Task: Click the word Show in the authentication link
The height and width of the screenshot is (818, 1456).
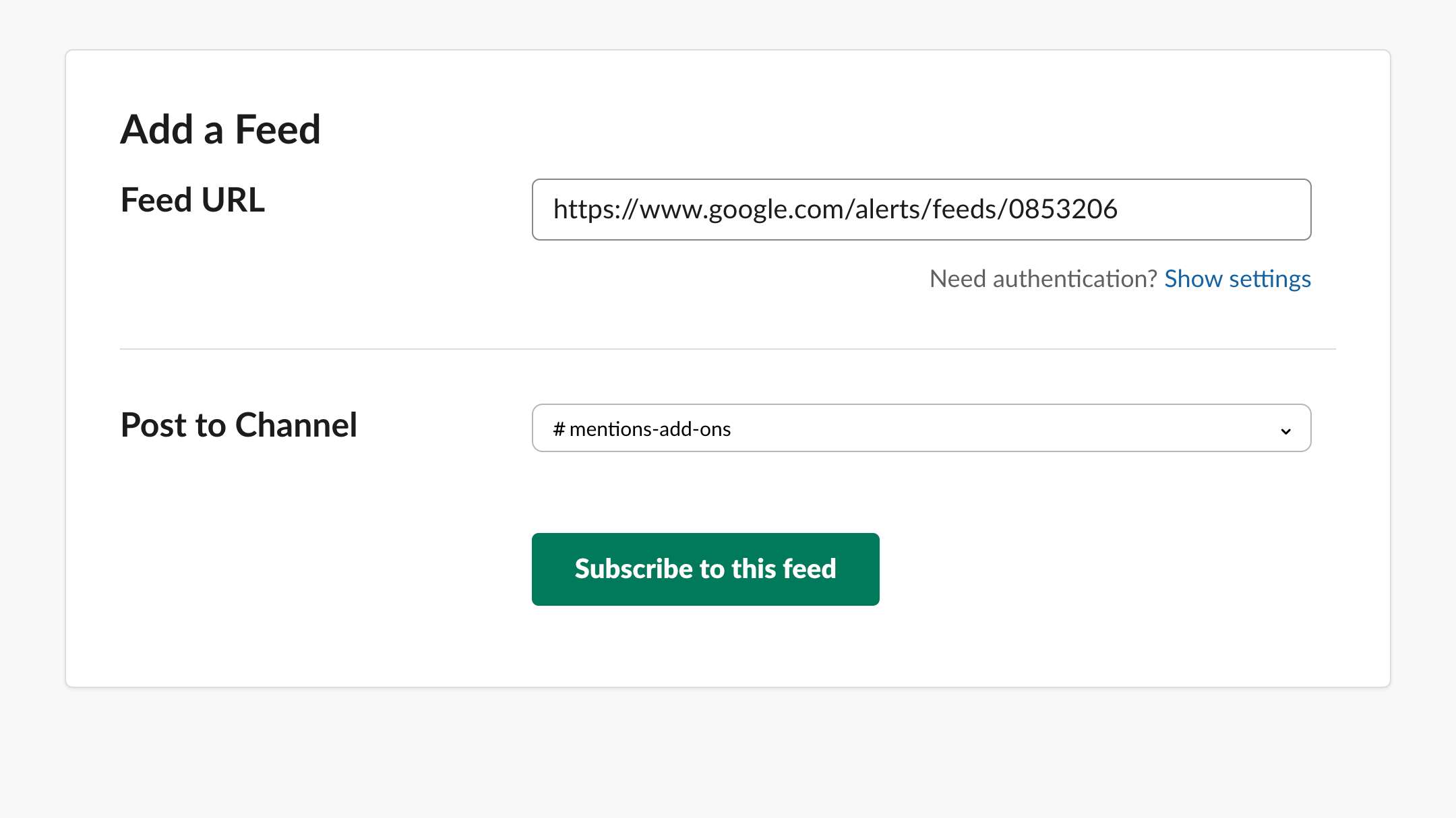Action: point(1193,279)
